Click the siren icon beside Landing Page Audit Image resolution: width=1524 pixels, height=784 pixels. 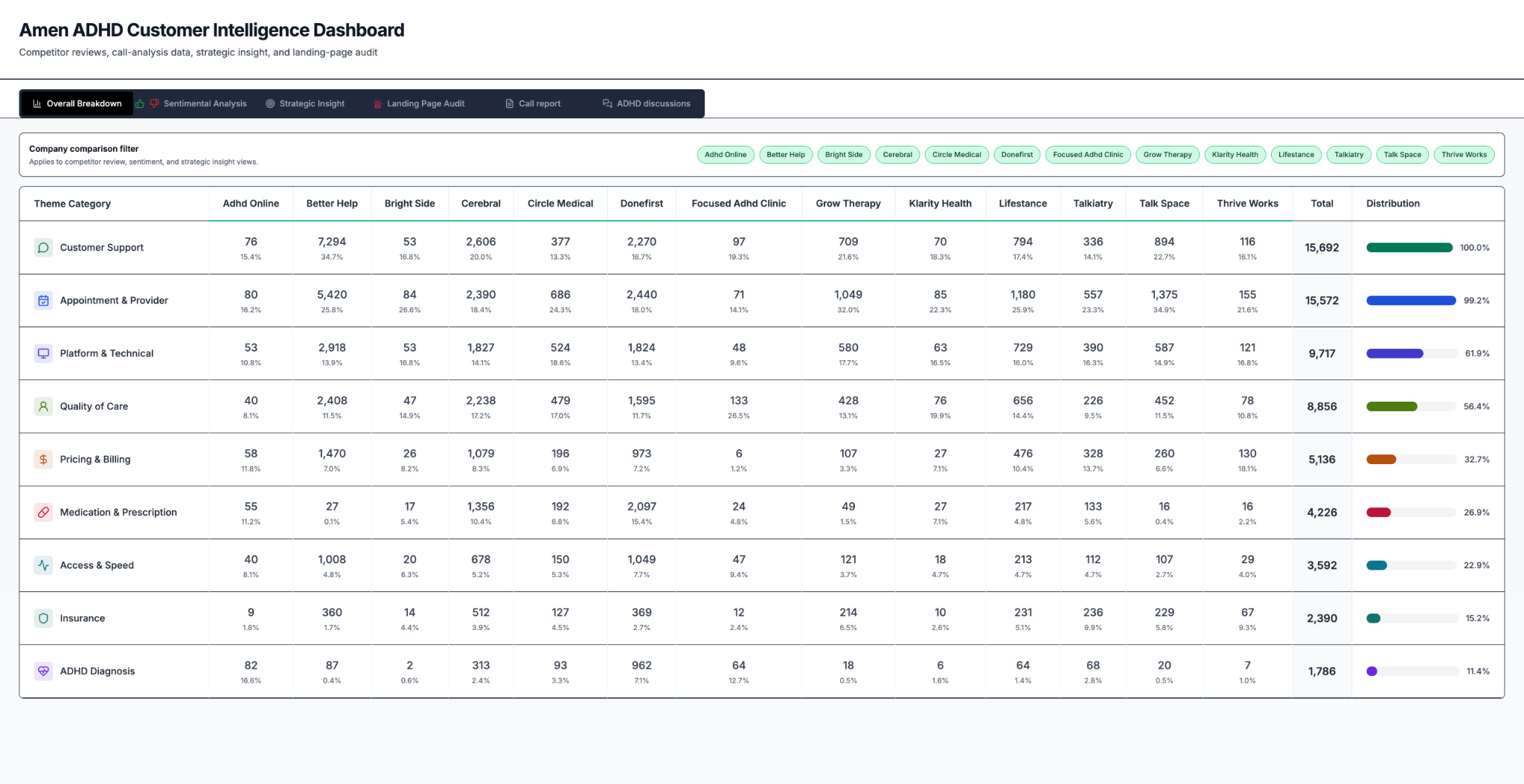point(377,103)
